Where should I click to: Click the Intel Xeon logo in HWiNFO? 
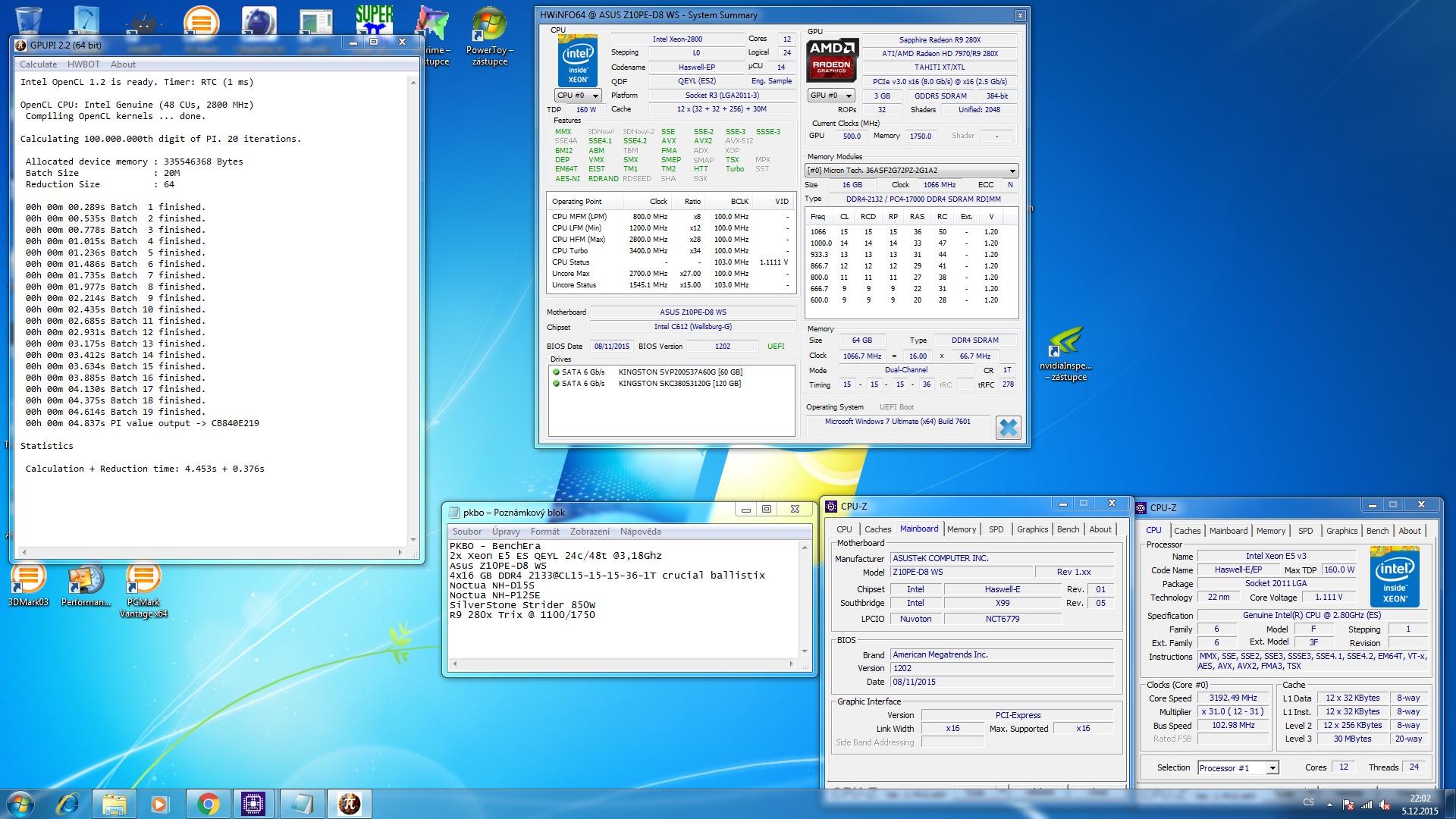[578, 61]
